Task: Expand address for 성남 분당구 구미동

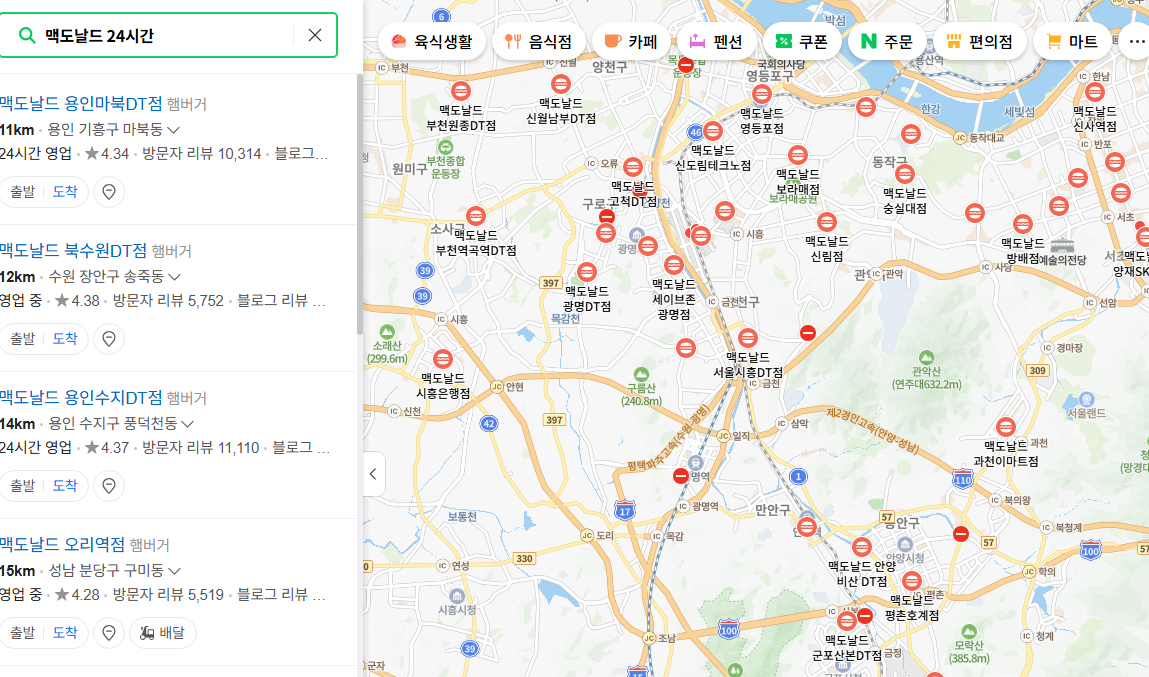Action: [174, 571]
